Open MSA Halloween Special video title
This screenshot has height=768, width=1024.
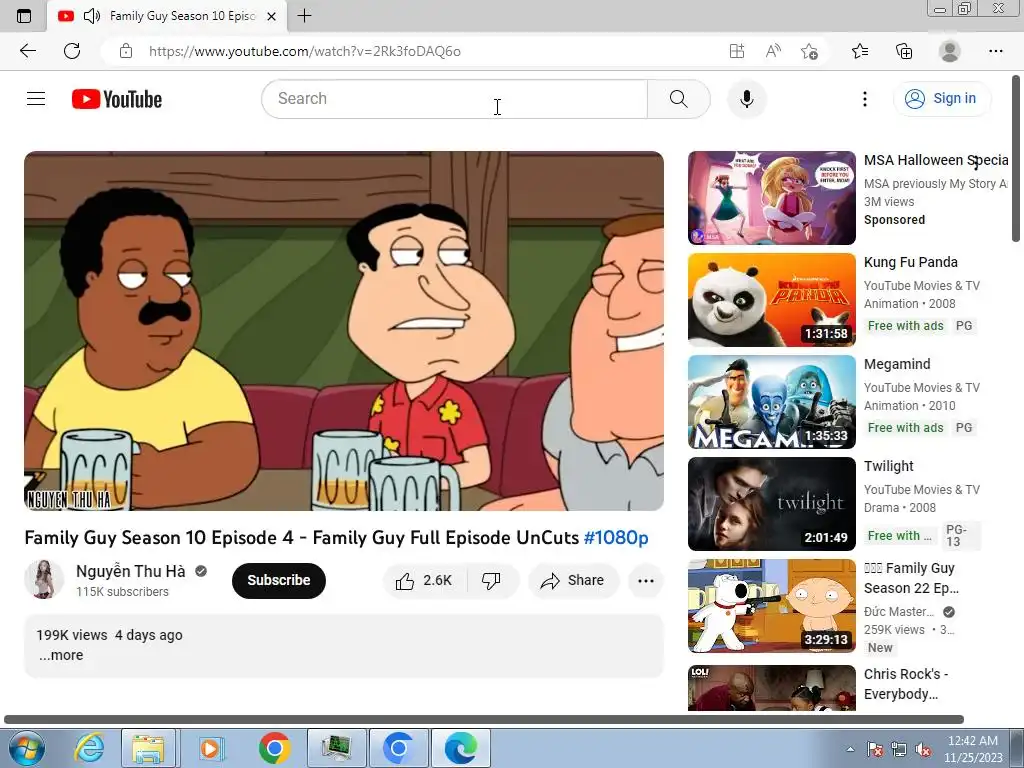pos(936,160)
